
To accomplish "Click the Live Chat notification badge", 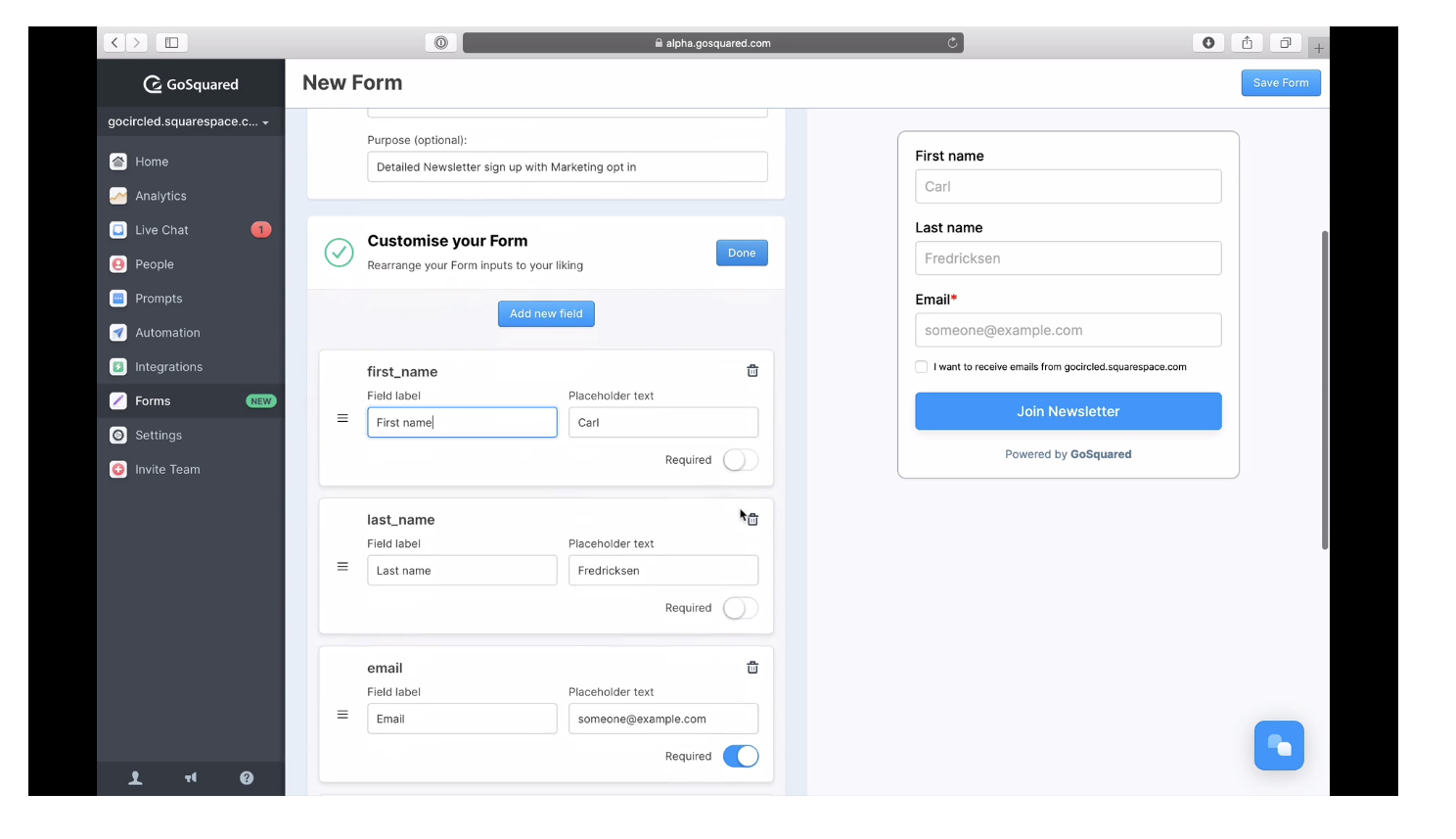I will (x=261, y=230).
